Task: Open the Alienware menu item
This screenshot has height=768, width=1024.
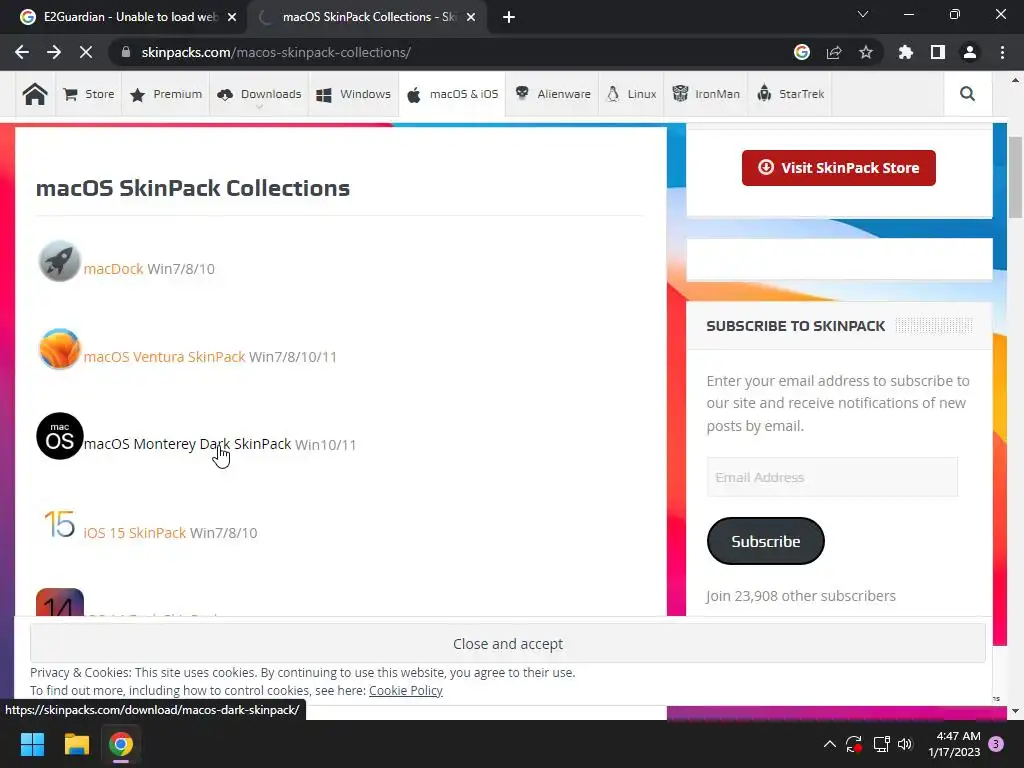Action: tap(552, 94)
